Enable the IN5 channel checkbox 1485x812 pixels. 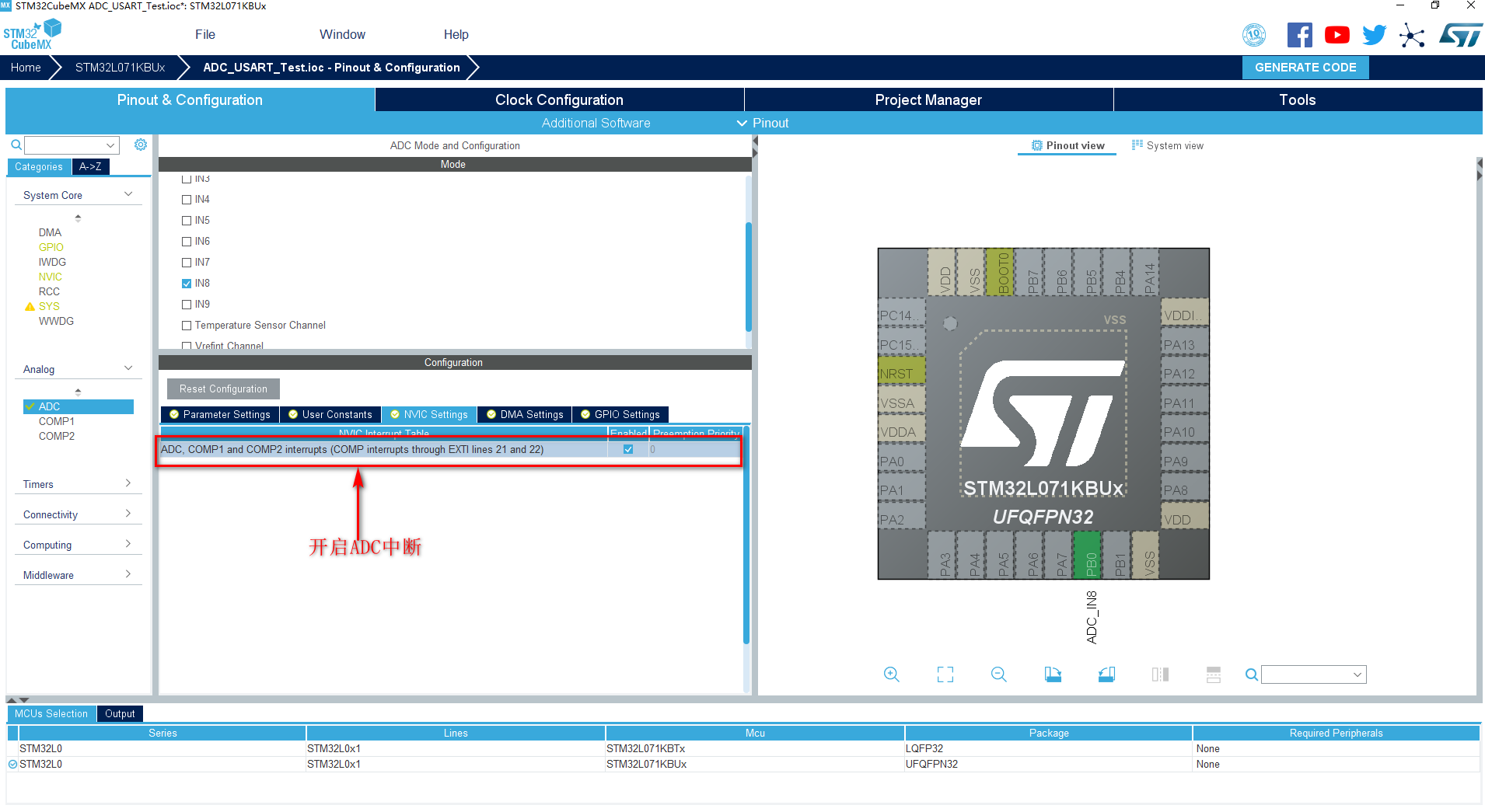[187, 221]
